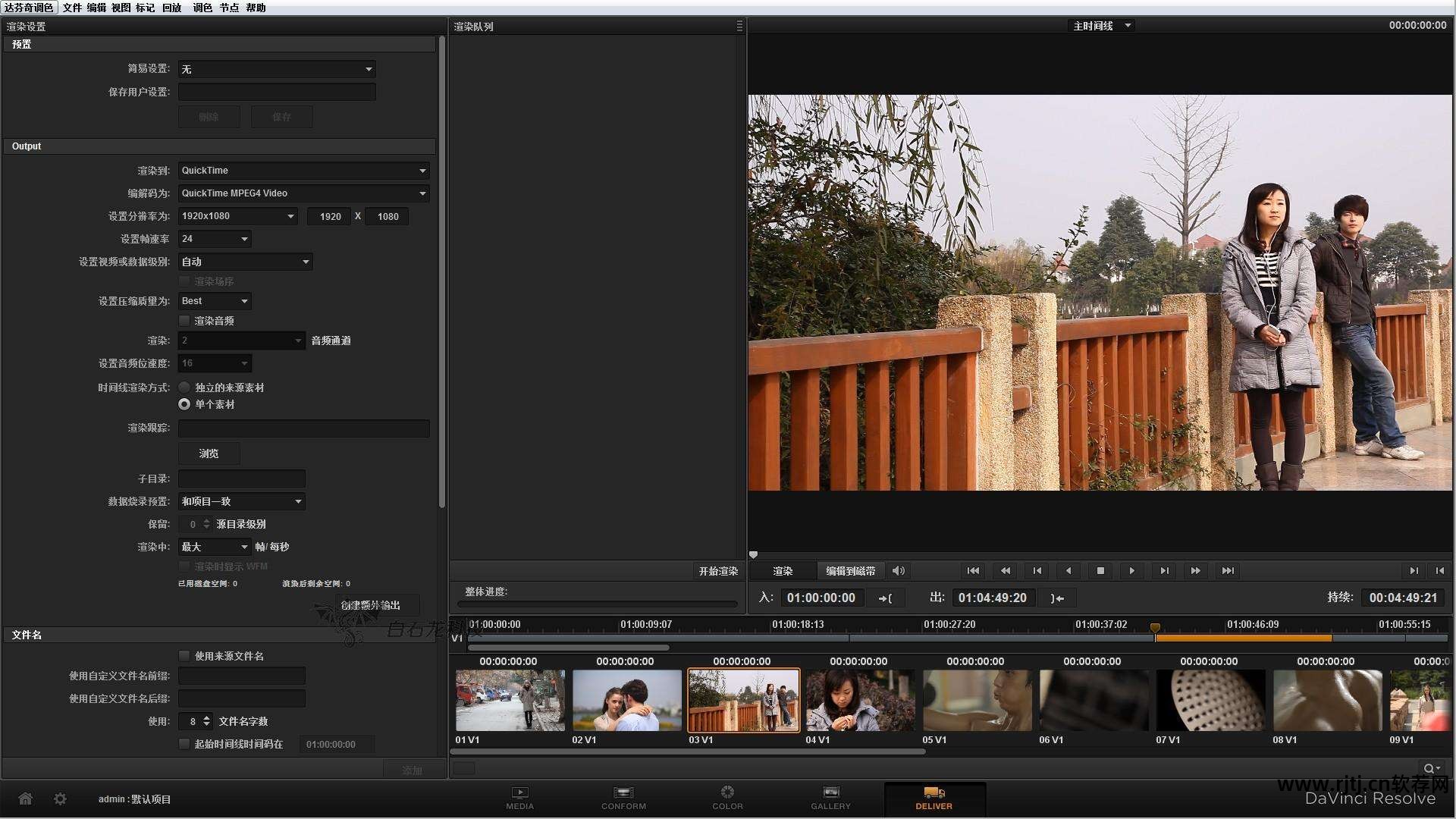Click the mark in-point icon
Image resolution: width=1456 pixels, height=819 pixels.
(886, 598)
